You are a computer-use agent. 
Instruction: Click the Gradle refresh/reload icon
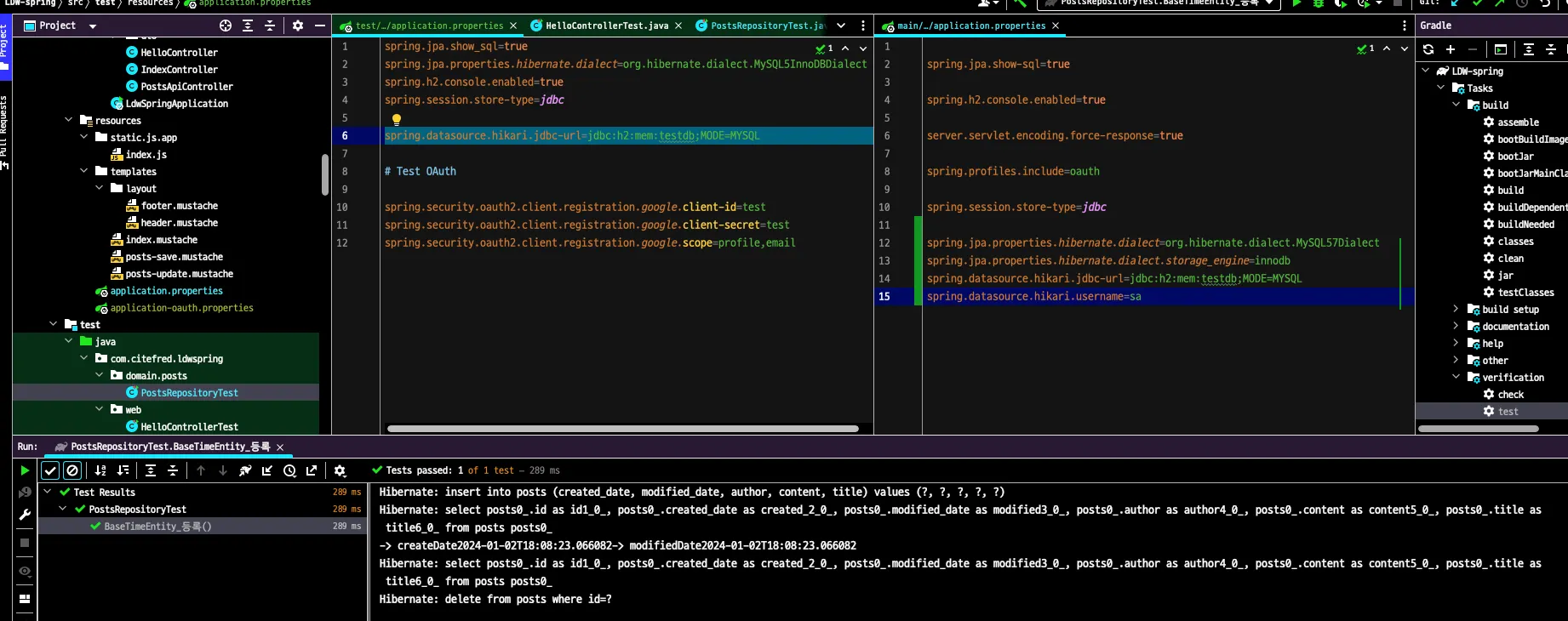(x=1428, y=49)
